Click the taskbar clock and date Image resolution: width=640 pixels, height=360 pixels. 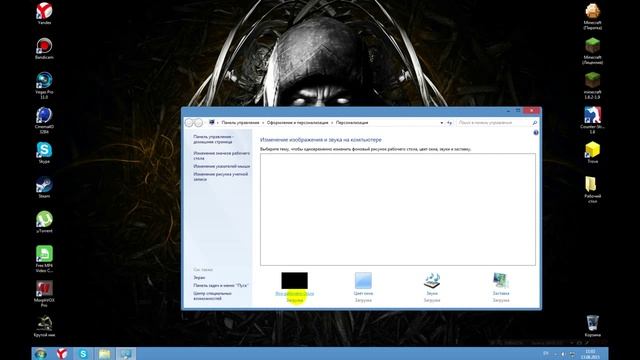pyautogui.click(x=590, y=354)
